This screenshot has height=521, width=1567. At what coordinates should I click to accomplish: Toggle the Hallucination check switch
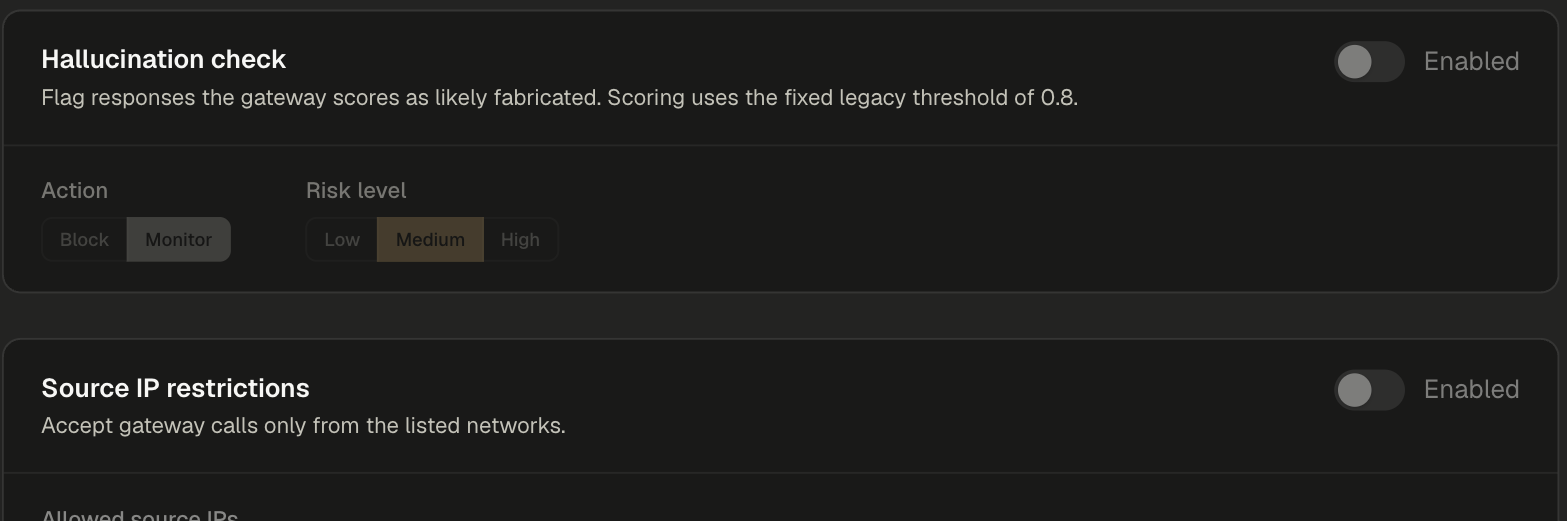click(x=1369, y=62)
